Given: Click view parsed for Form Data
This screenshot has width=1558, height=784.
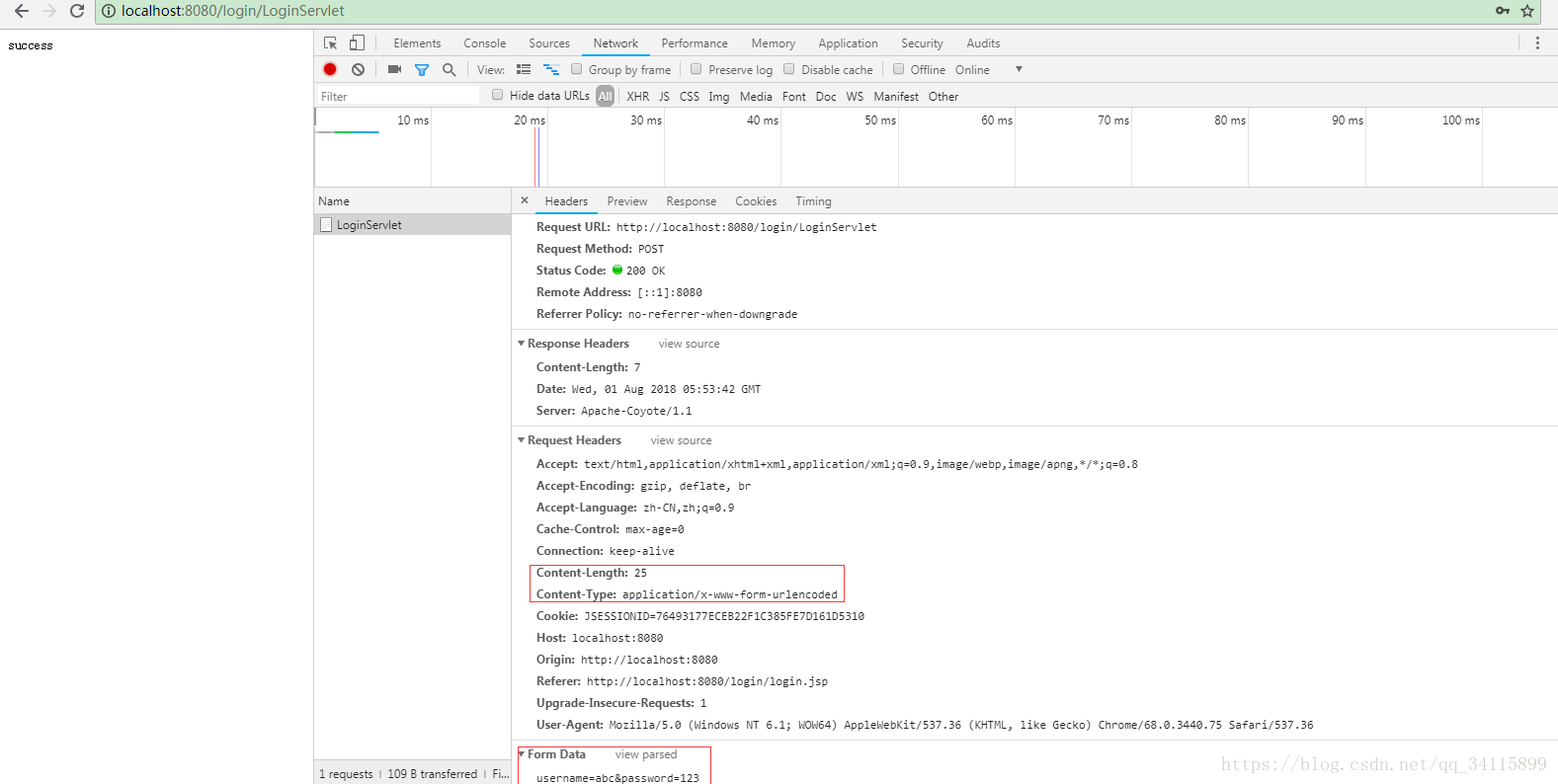Looking at the screenshot, I should [646, 754].
